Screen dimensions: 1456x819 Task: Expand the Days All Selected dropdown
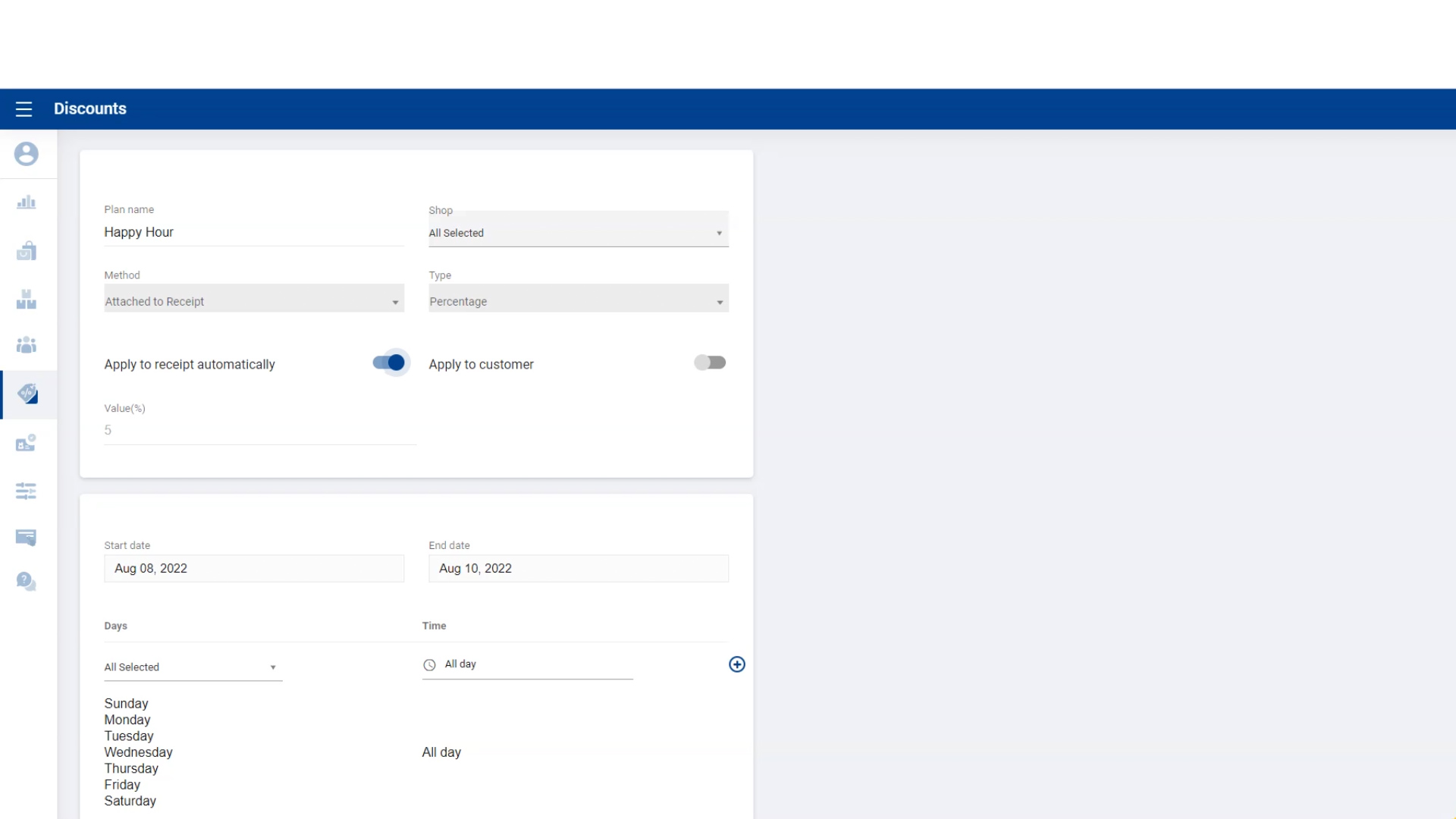click(193, 667)
